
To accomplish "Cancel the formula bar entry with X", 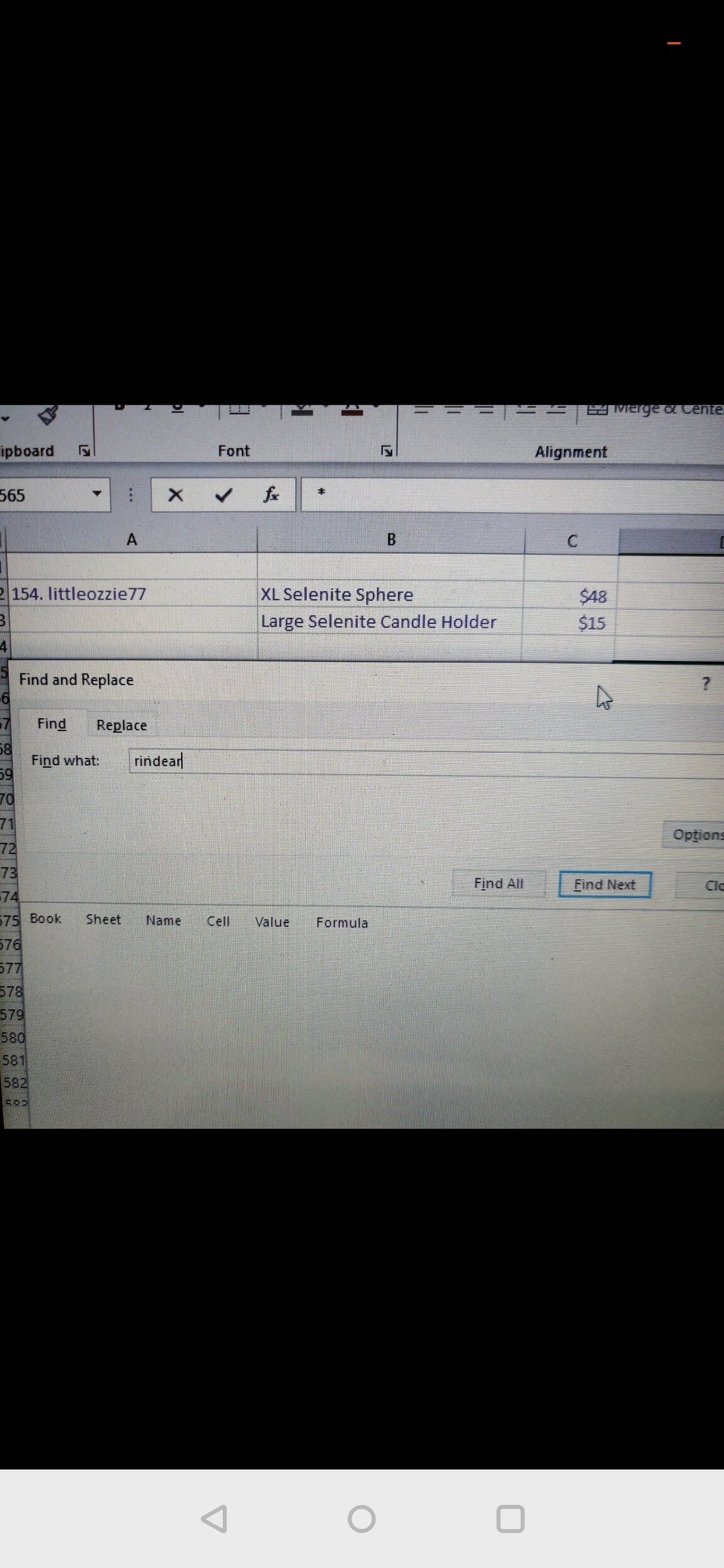I will (176, 495).
